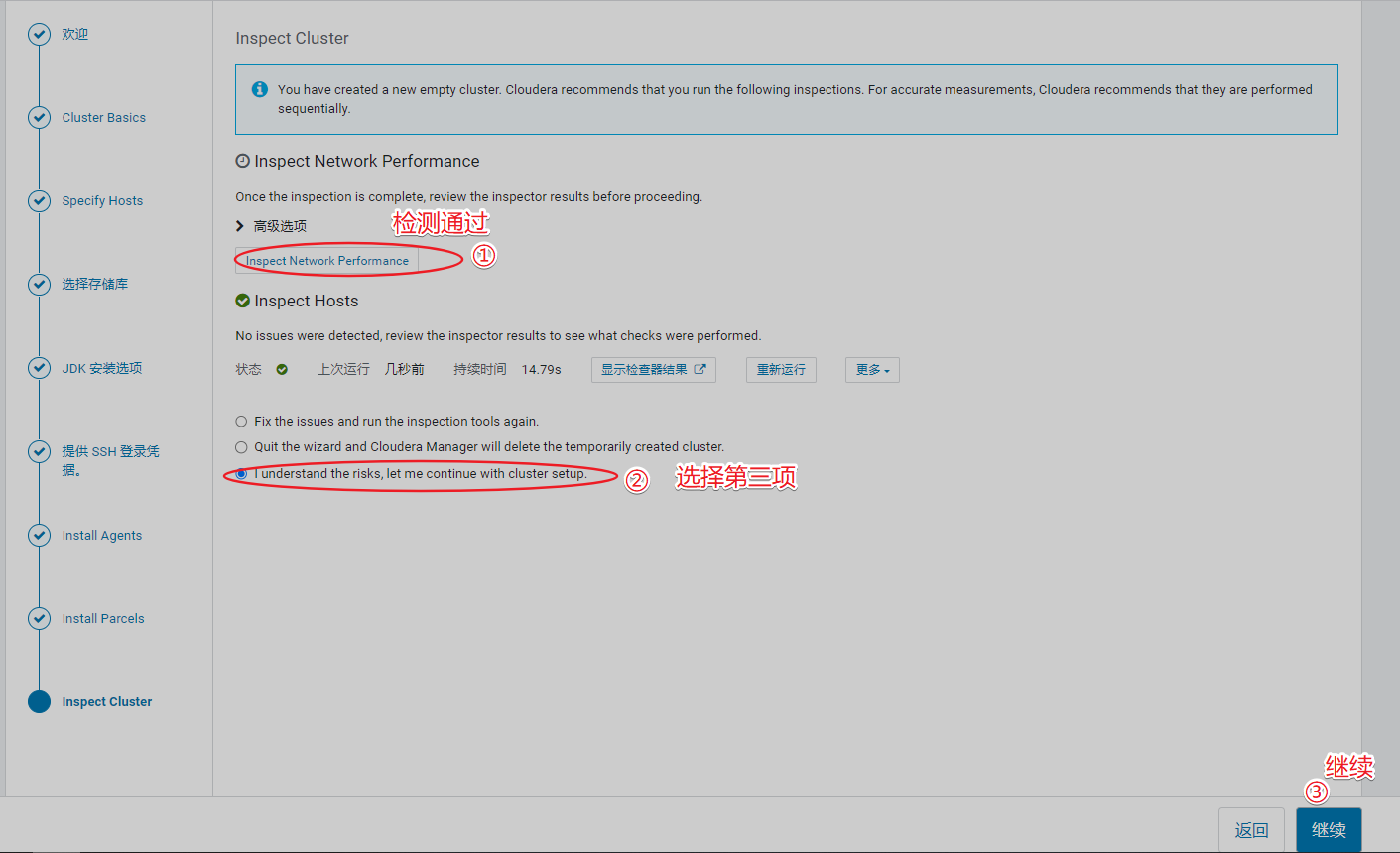Click the green status check icon next to 状态
The image size is (1400, 853).
coord(282,369)
